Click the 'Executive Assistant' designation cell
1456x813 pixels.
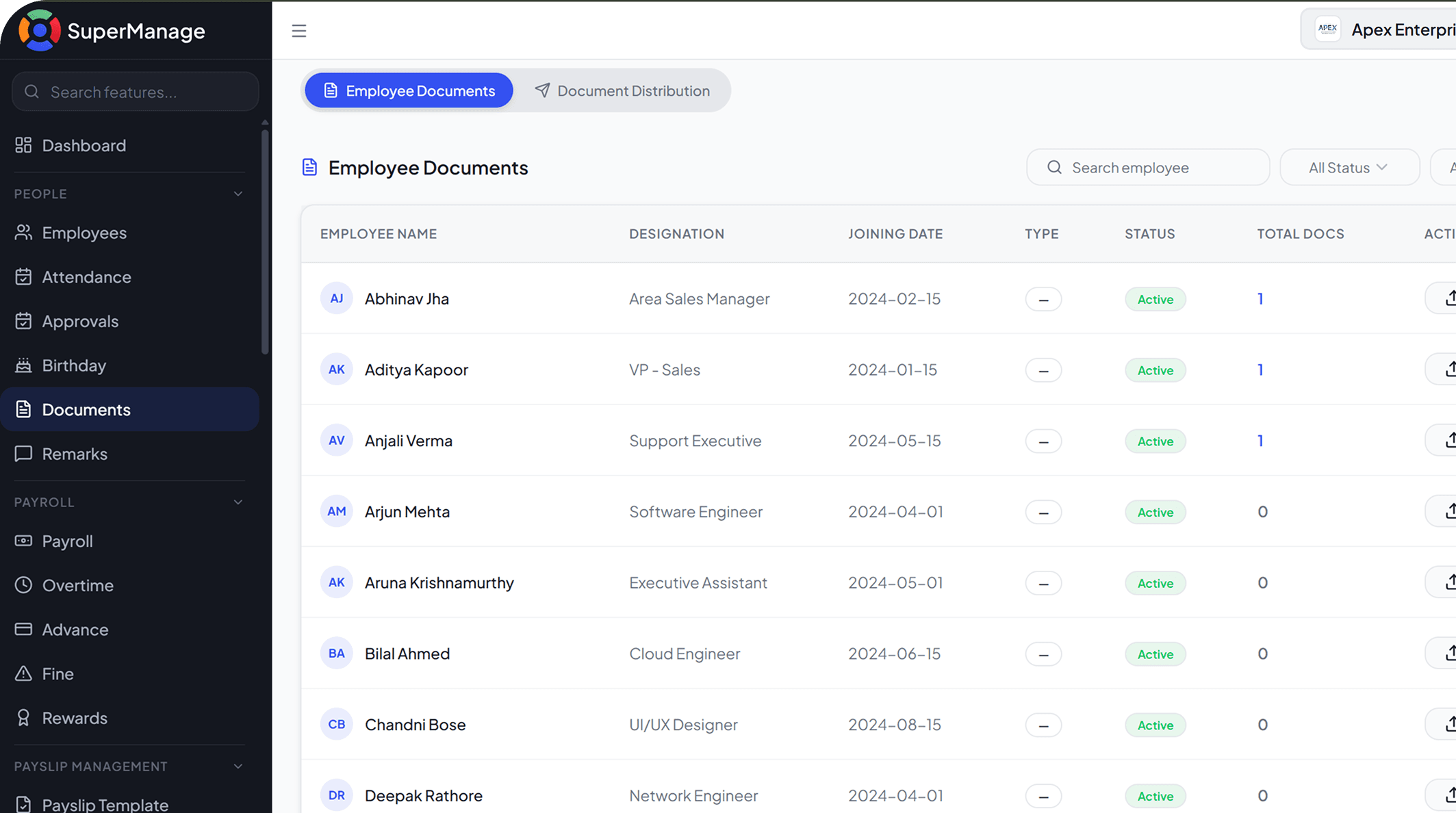[x=698, y=582]
